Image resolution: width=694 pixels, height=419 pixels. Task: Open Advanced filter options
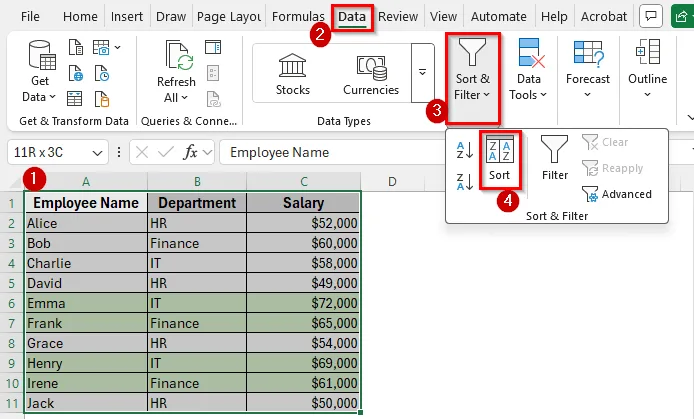click(x=617, y=194)
